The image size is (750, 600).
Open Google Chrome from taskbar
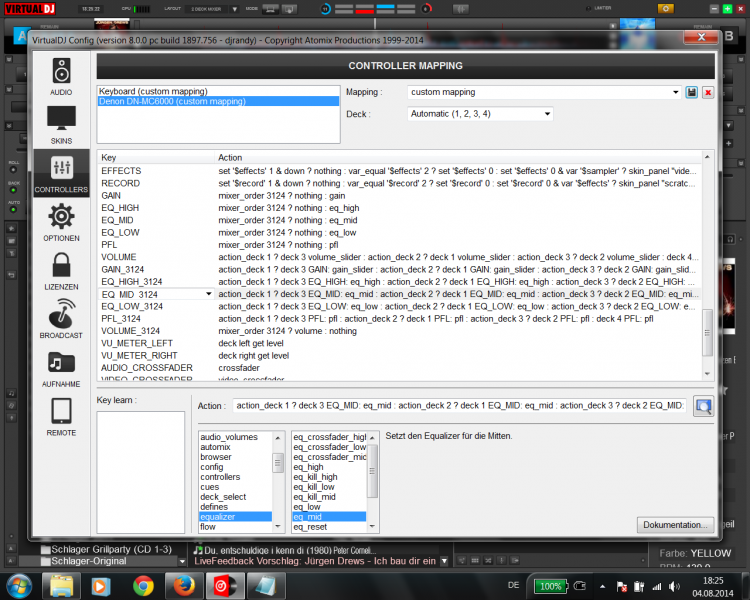click(143, 586)
